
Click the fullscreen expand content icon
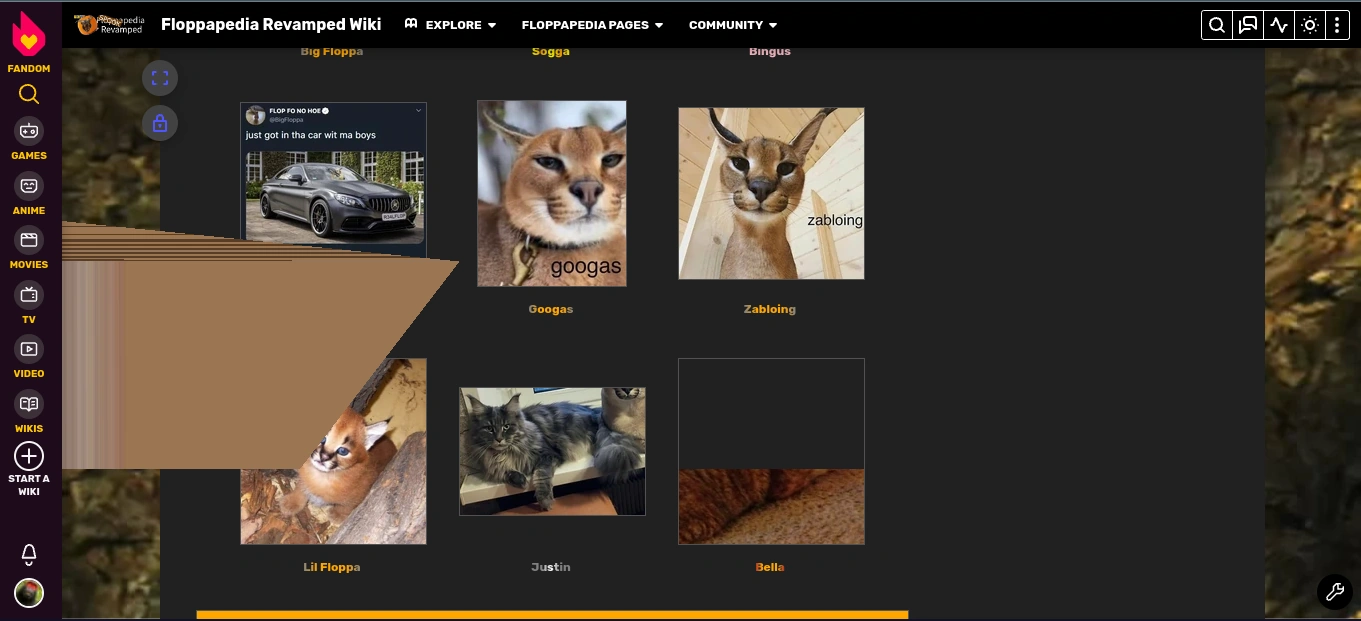tap(160, 78)
